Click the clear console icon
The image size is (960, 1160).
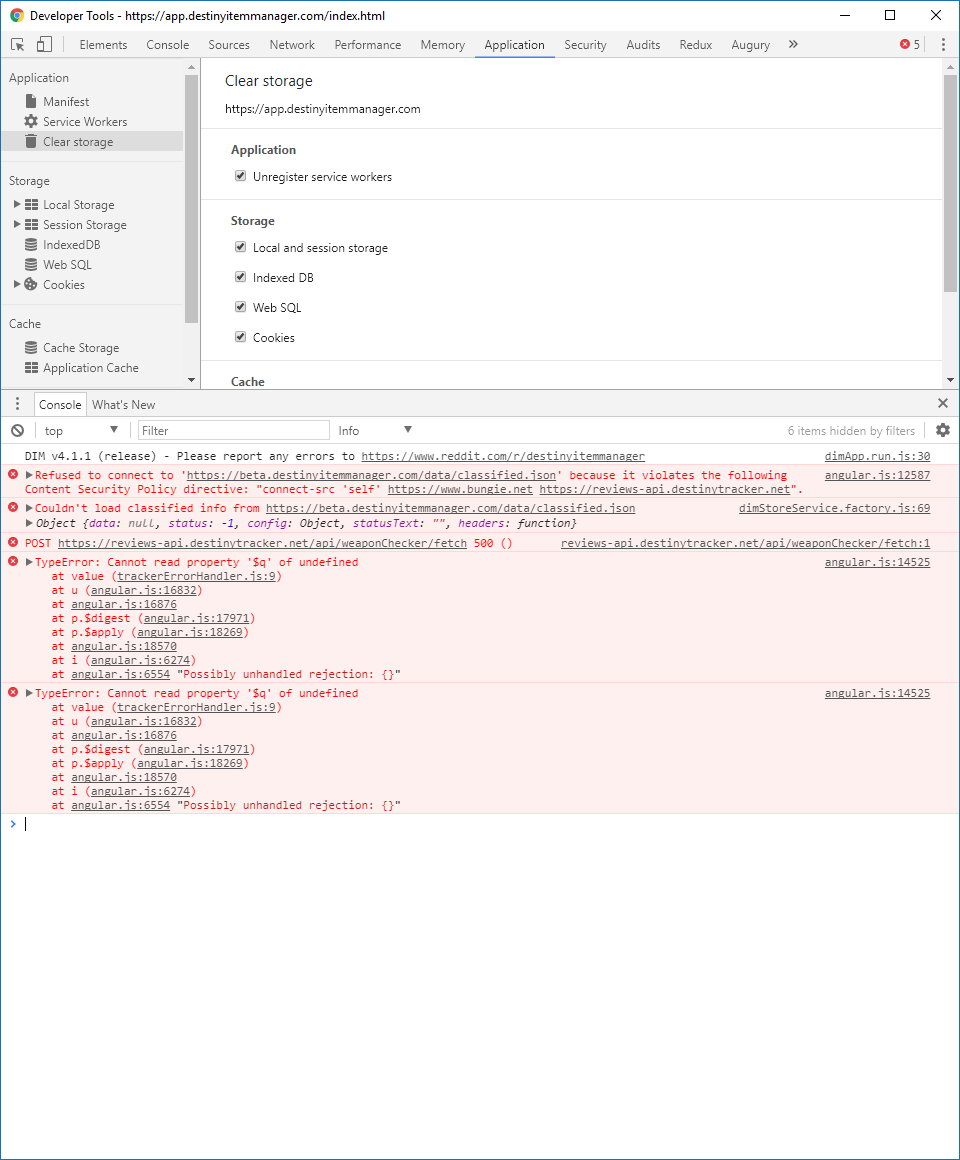pyautogui.click(x=16, y=429)
